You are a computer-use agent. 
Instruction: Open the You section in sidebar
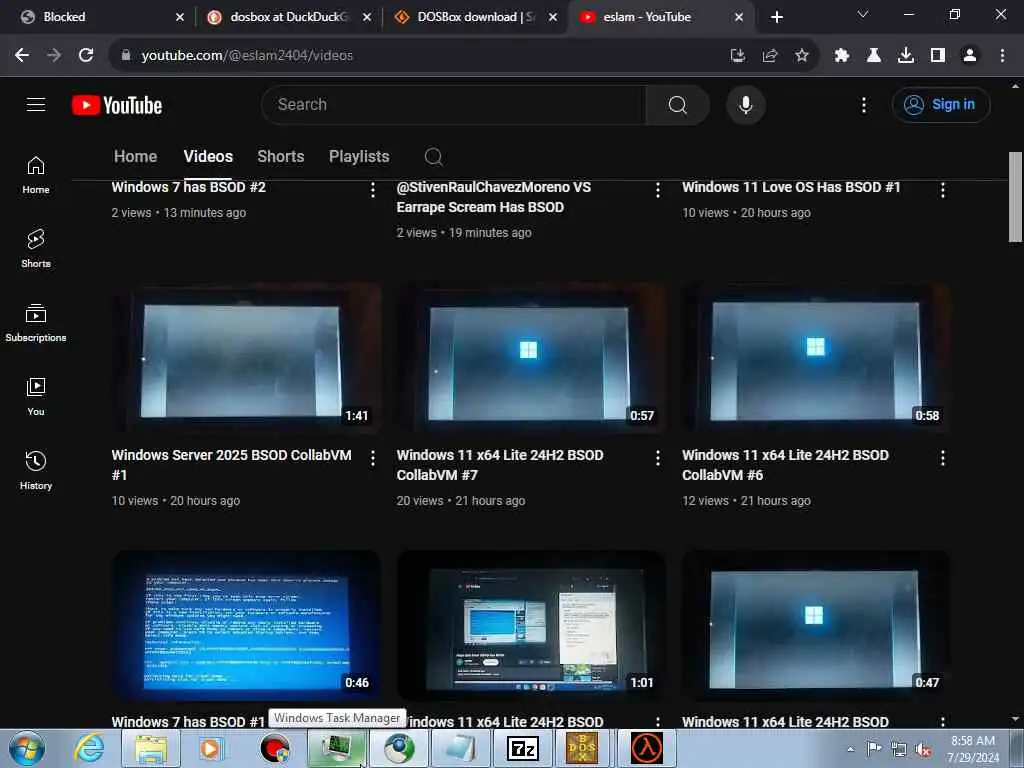36,397
